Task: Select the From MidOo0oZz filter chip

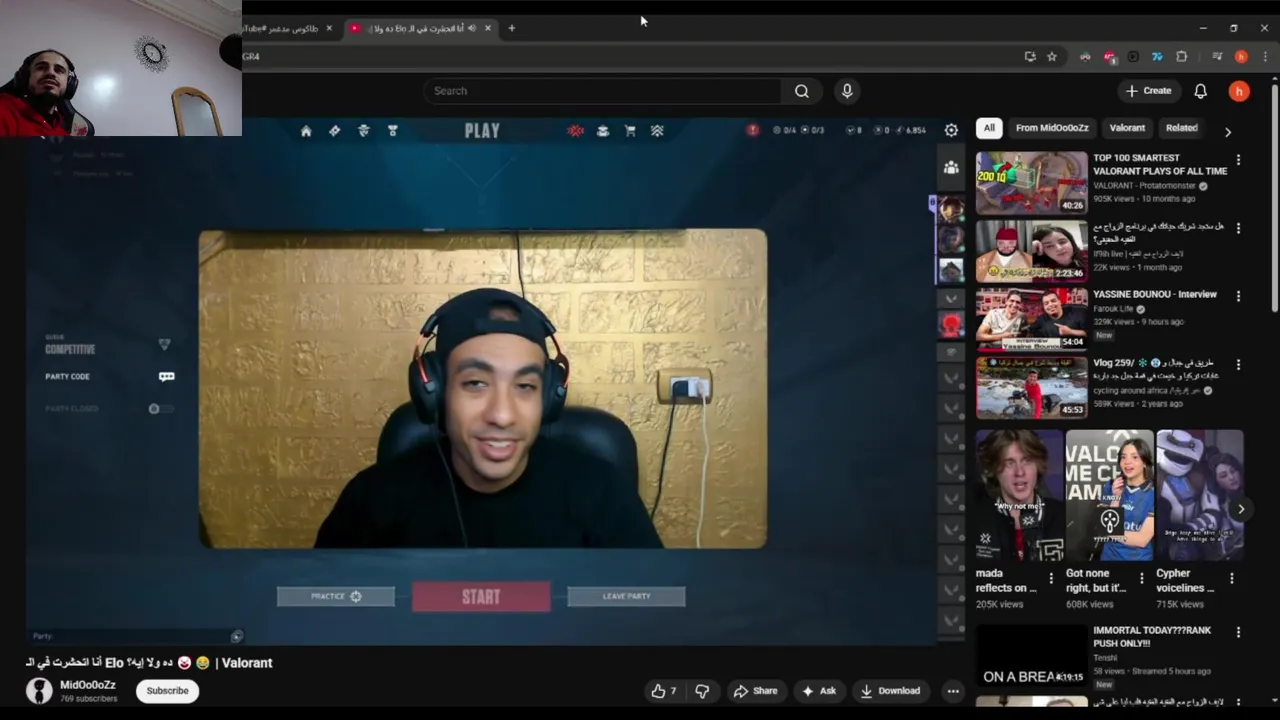Action: 1052,128
